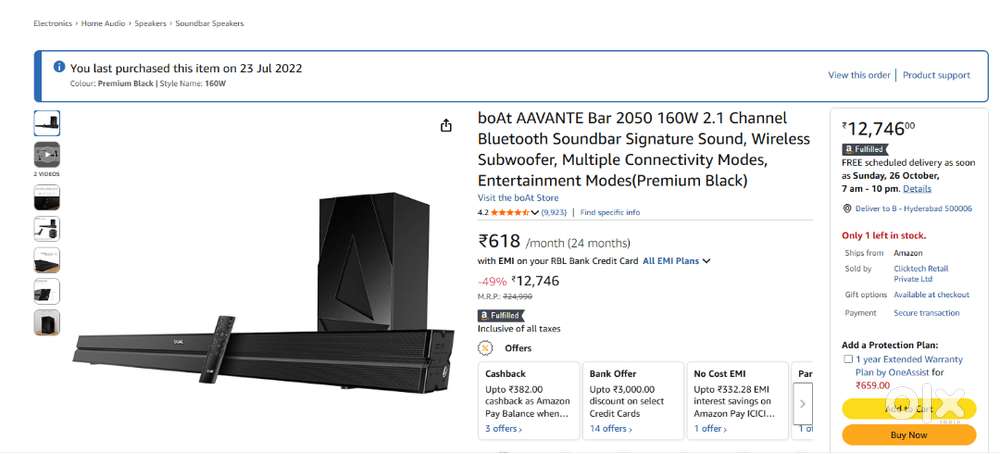Image resolution: width=1000 pixels, height=454 pixels.
Task: Open Visit the boAt Store link
Action: point(518,198)
